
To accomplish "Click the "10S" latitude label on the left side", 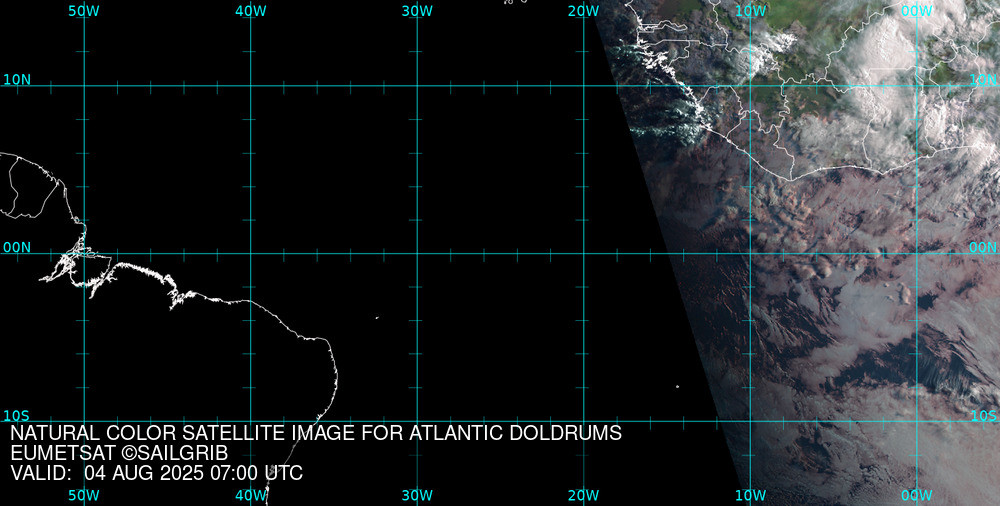I will pos(17,416).
